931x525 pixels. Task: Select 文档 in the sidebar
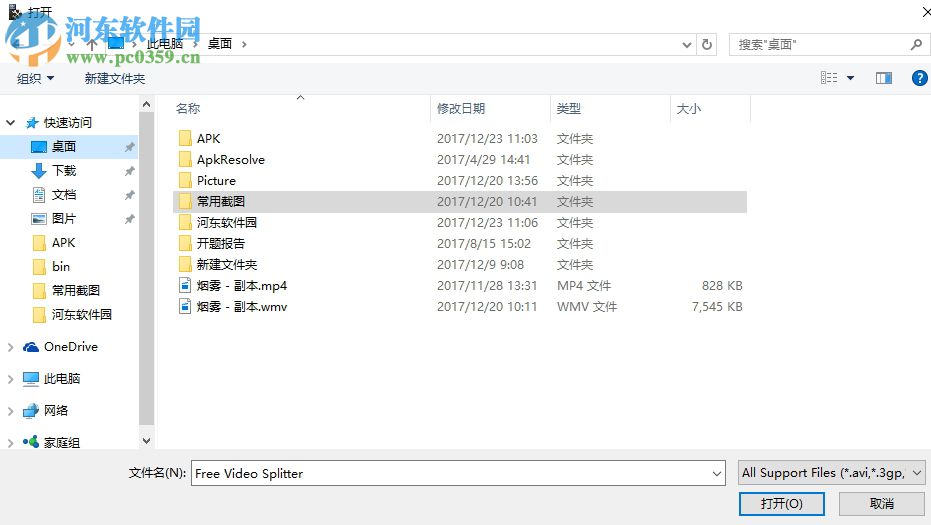(x=64, y=195)
